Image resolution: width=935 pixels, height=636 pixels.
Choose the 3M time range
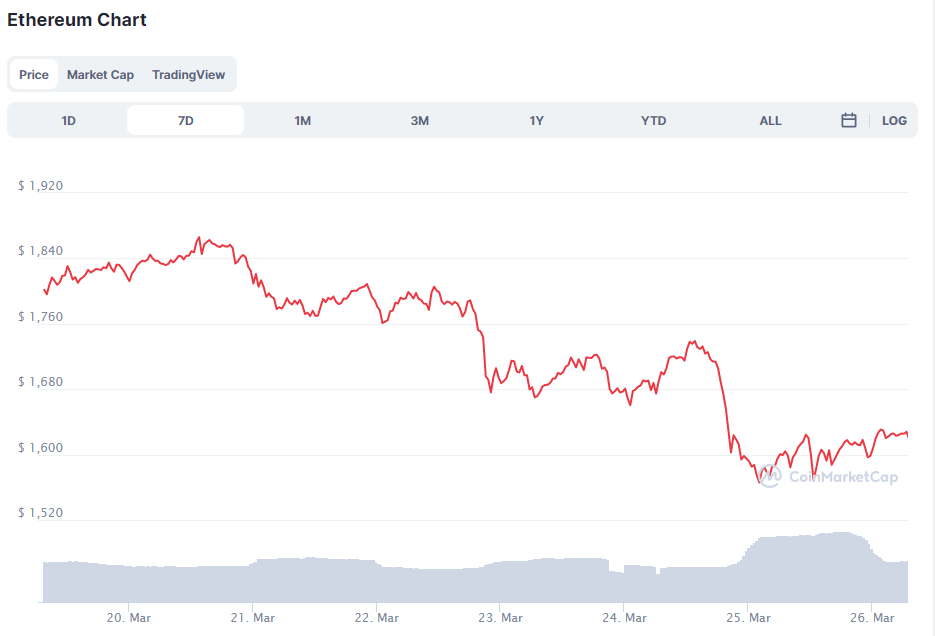click(420, 120)
